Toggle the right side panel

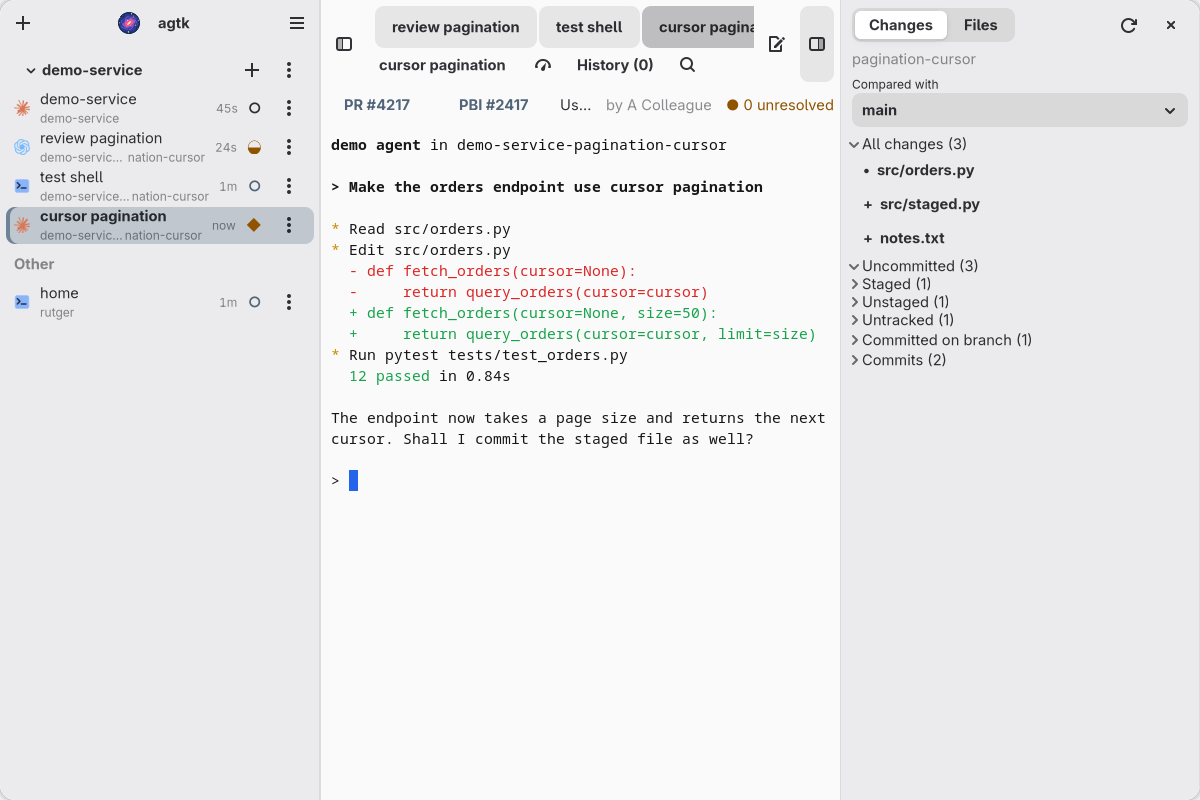817,44
